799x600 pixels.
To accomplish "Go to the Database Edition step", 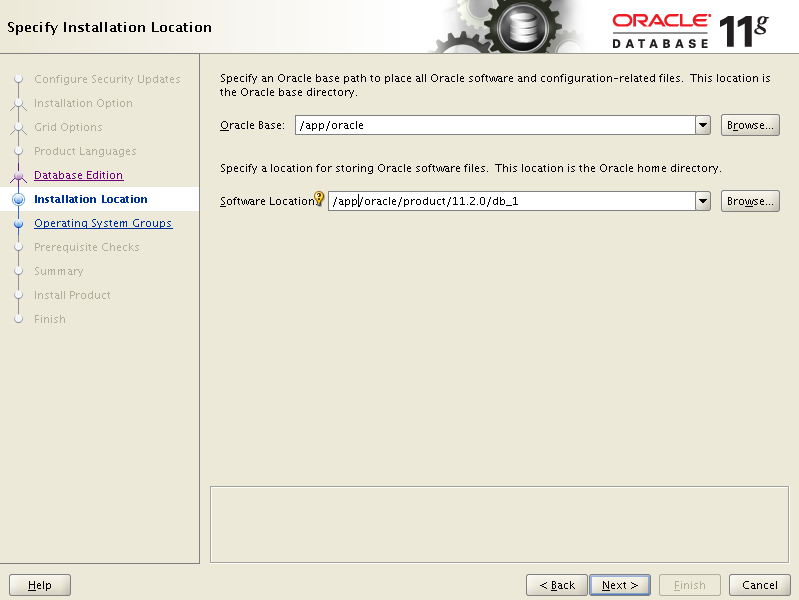I will pos(78,175).
